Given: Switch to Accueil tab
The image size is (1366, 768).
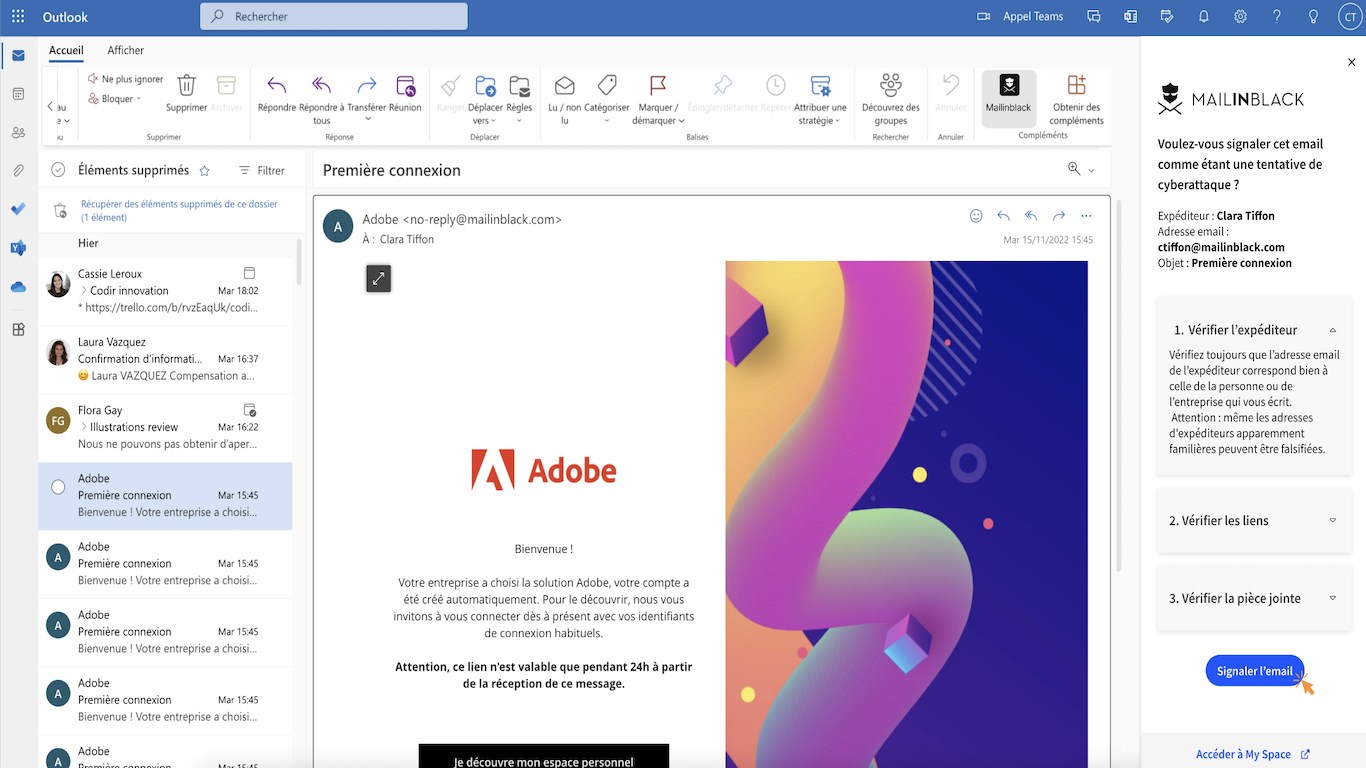Looking at the screenshot, I should (66, 50).
